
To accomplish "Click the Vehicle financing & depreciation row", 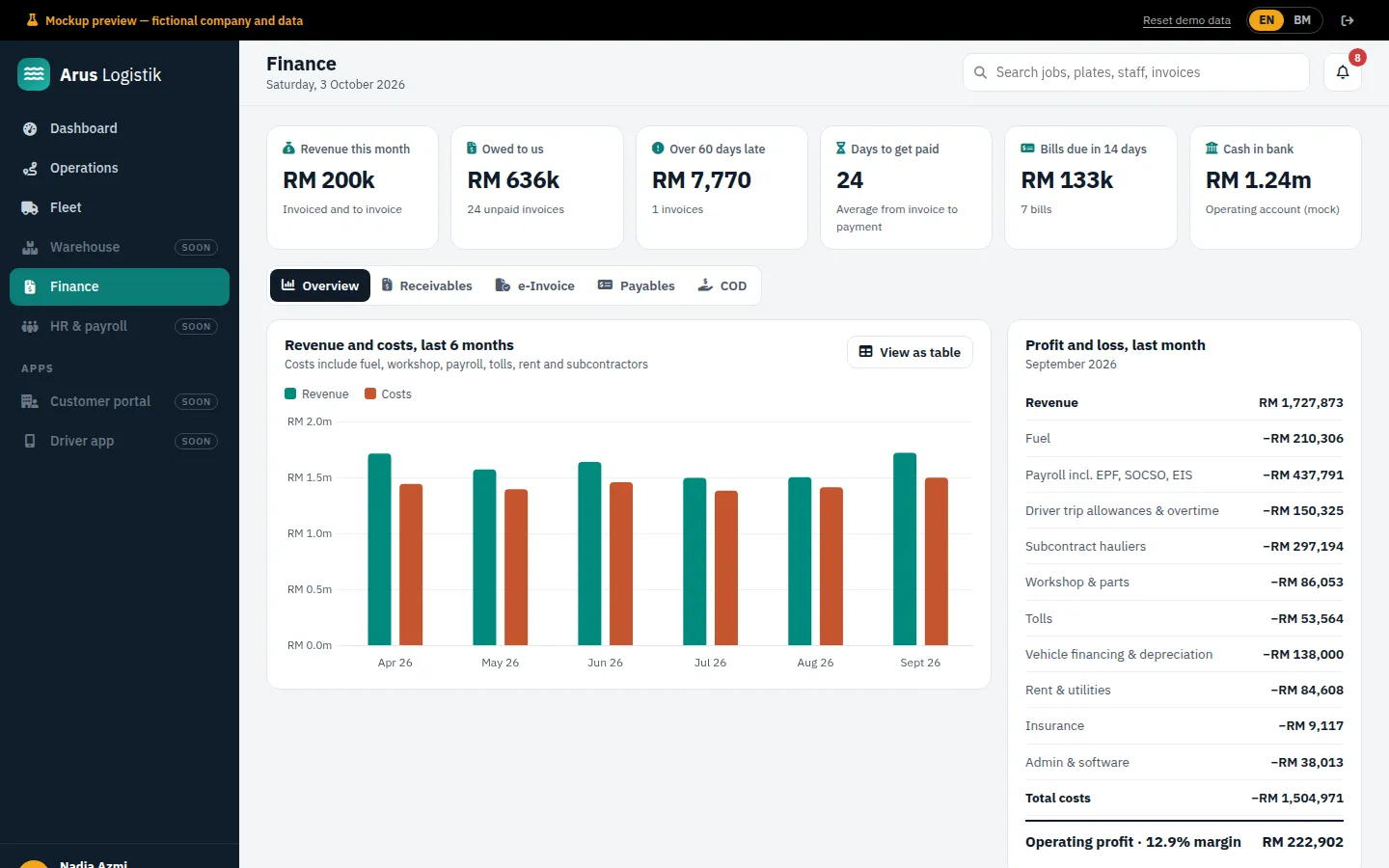I will pos(1184,654).
